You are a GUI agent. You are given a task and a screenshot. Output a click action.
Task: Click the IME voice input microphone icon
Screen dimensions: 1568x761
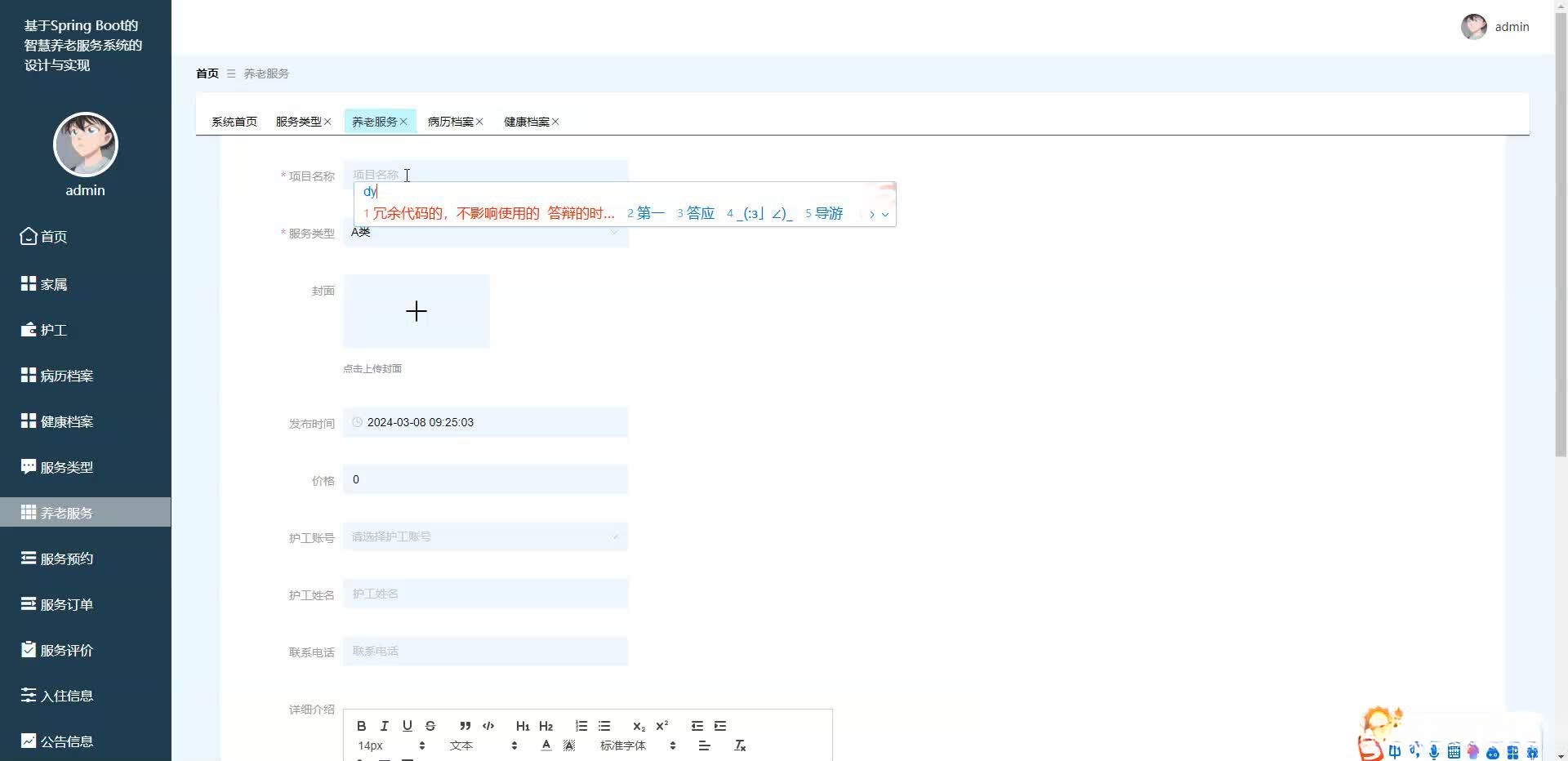[x=1434, y=752]
